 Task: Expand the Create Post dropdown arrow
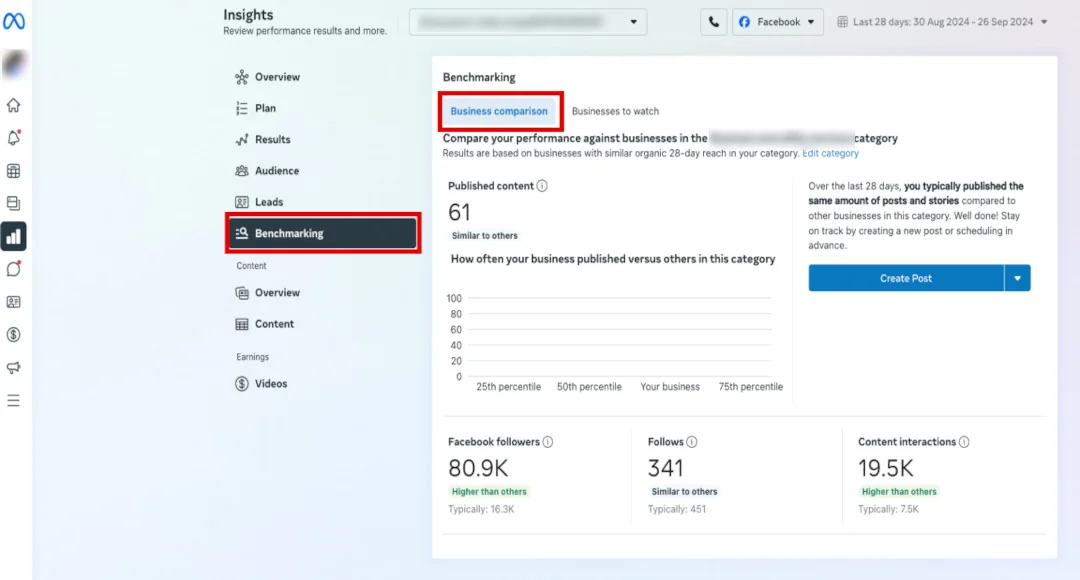click(x=1017, y=278)
